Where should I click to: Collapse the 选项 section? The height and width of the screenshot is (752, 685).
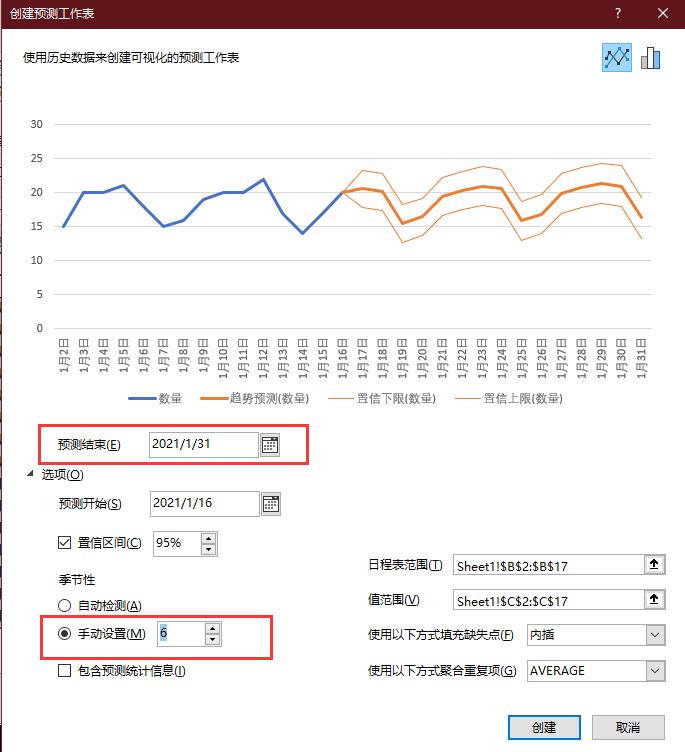(31, 474)
